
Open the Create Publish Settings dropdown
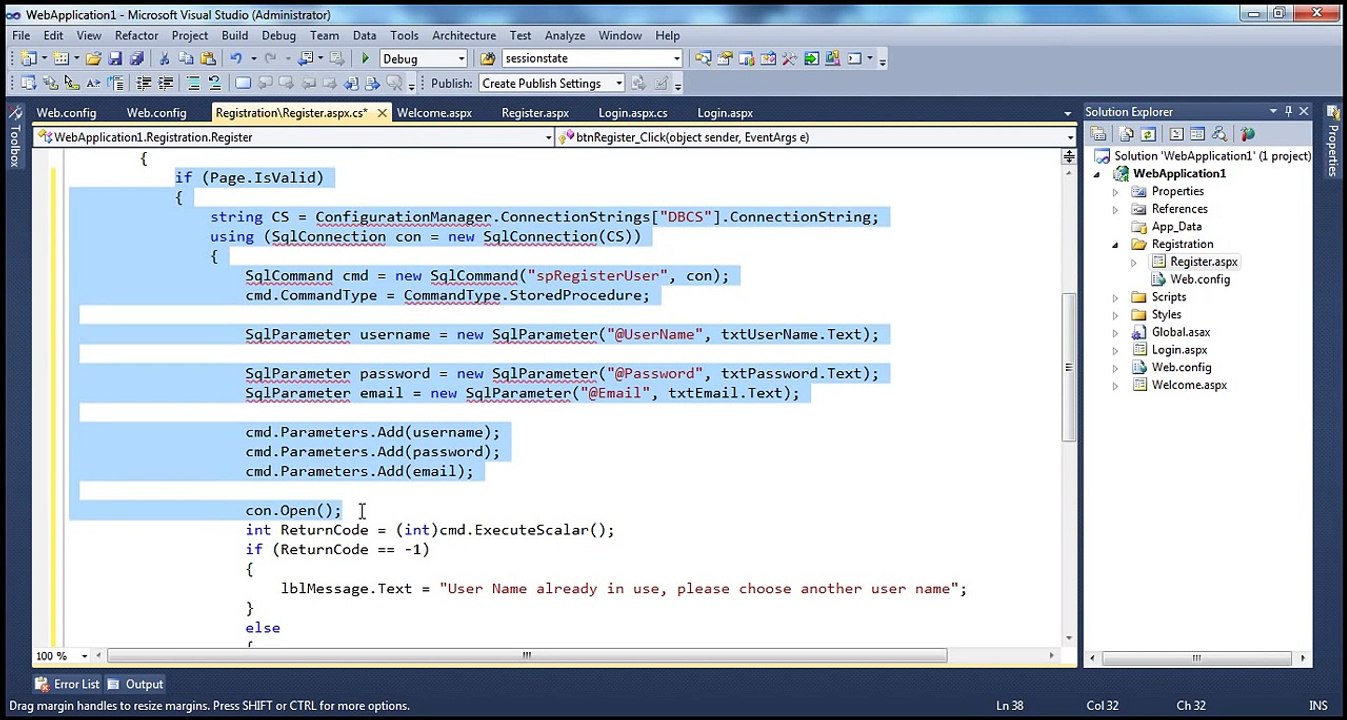coord(619,84)
